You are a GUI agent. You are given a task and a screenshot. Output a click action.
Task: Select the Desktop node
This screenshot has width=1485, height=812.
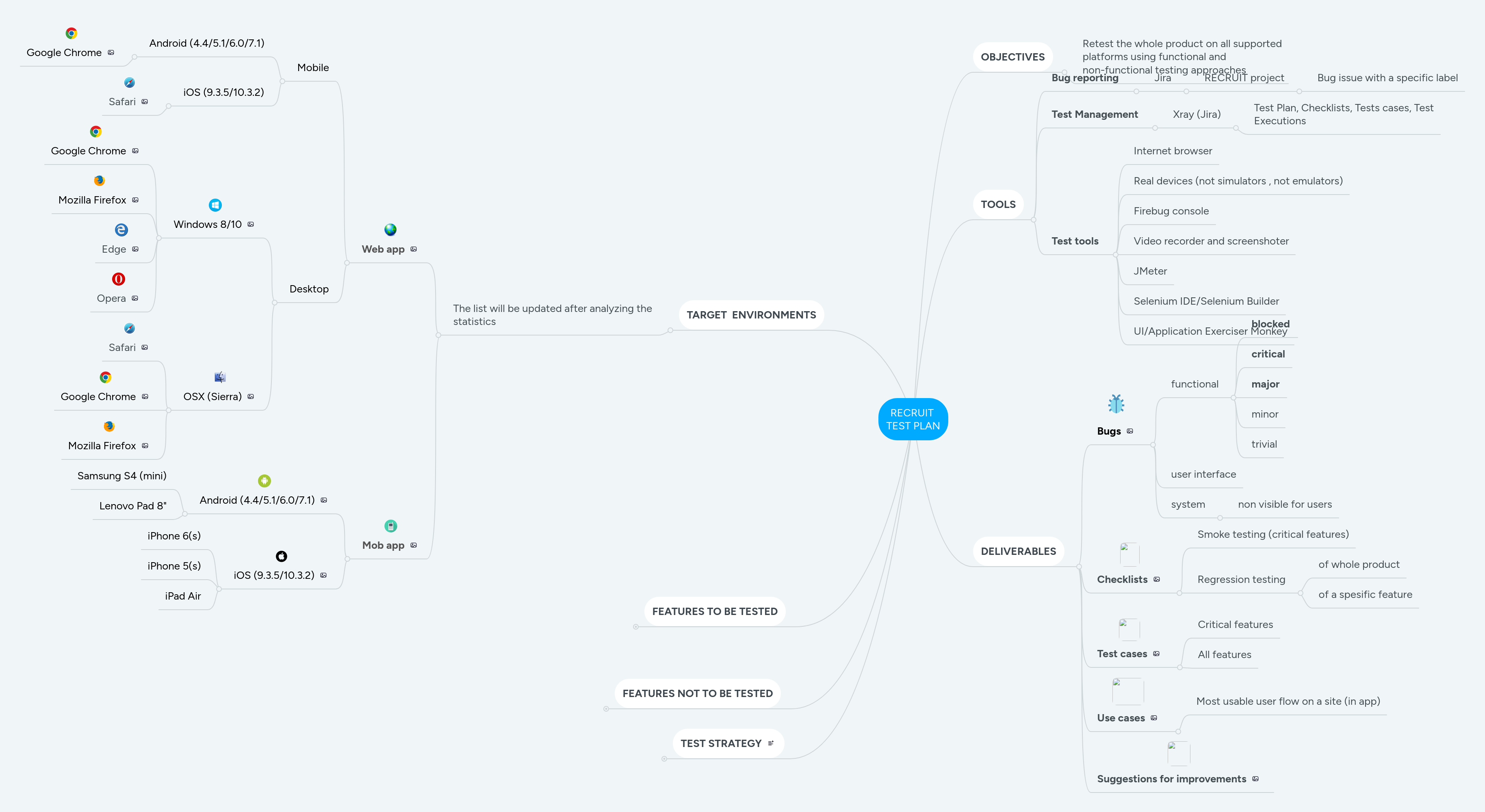coord(309,289)
